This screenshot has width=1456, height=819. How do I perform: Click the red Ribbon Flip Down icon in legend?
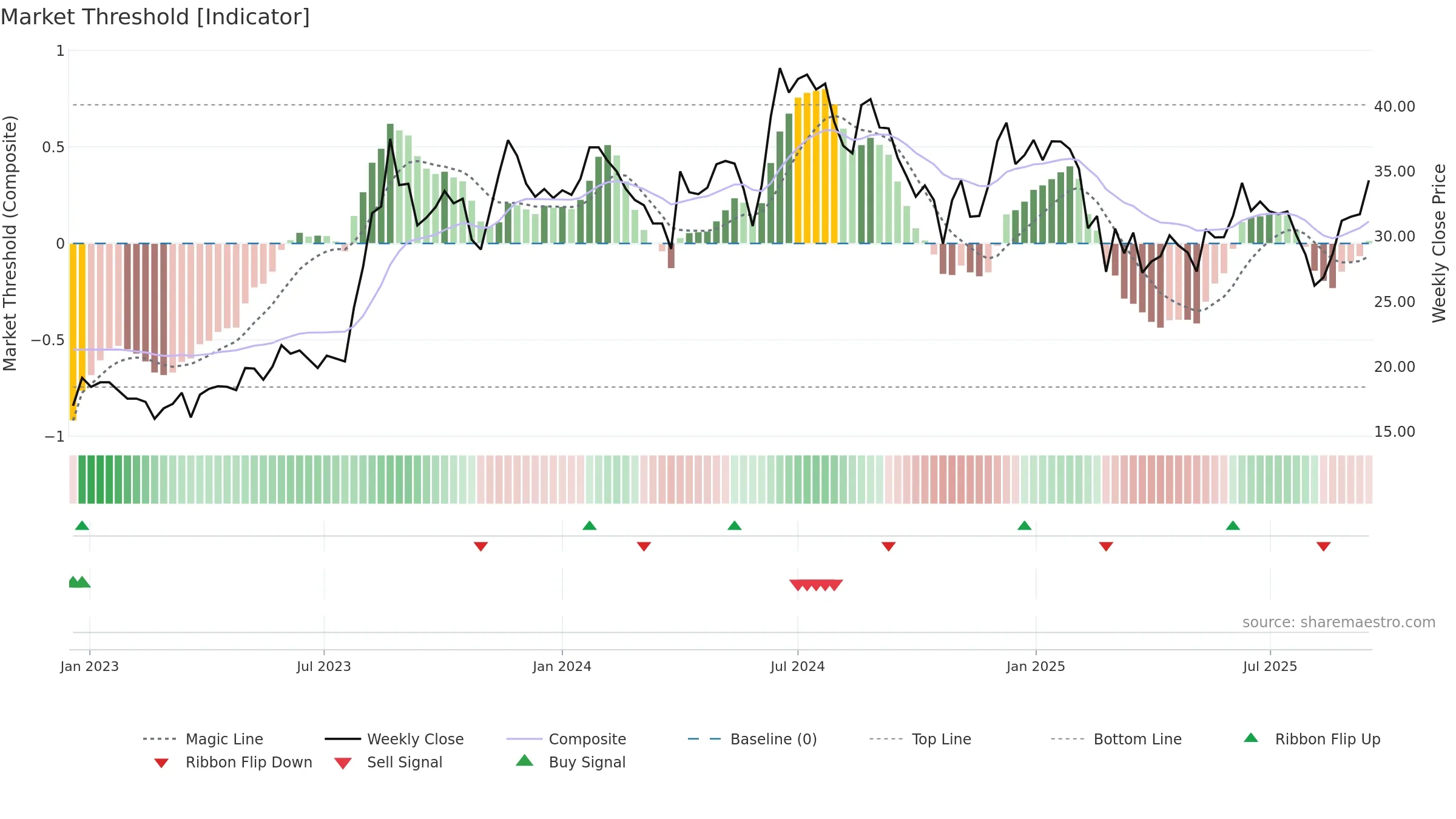tap(161, 763)
